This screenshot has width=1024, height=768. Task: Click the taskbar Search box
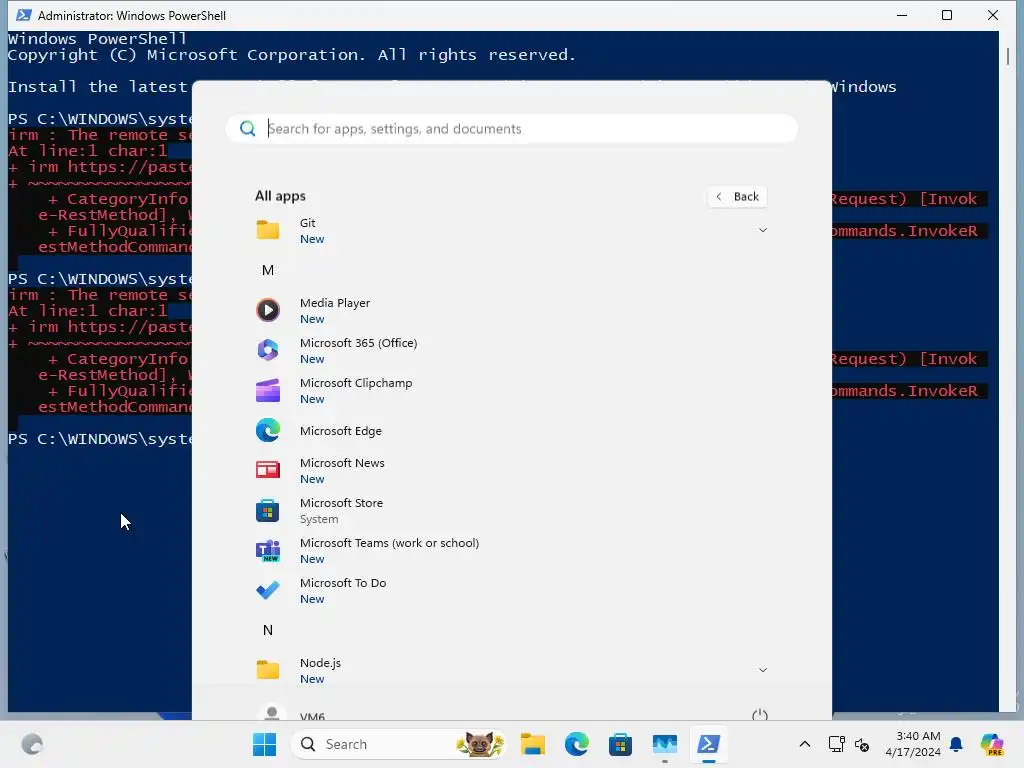point(398,744)
